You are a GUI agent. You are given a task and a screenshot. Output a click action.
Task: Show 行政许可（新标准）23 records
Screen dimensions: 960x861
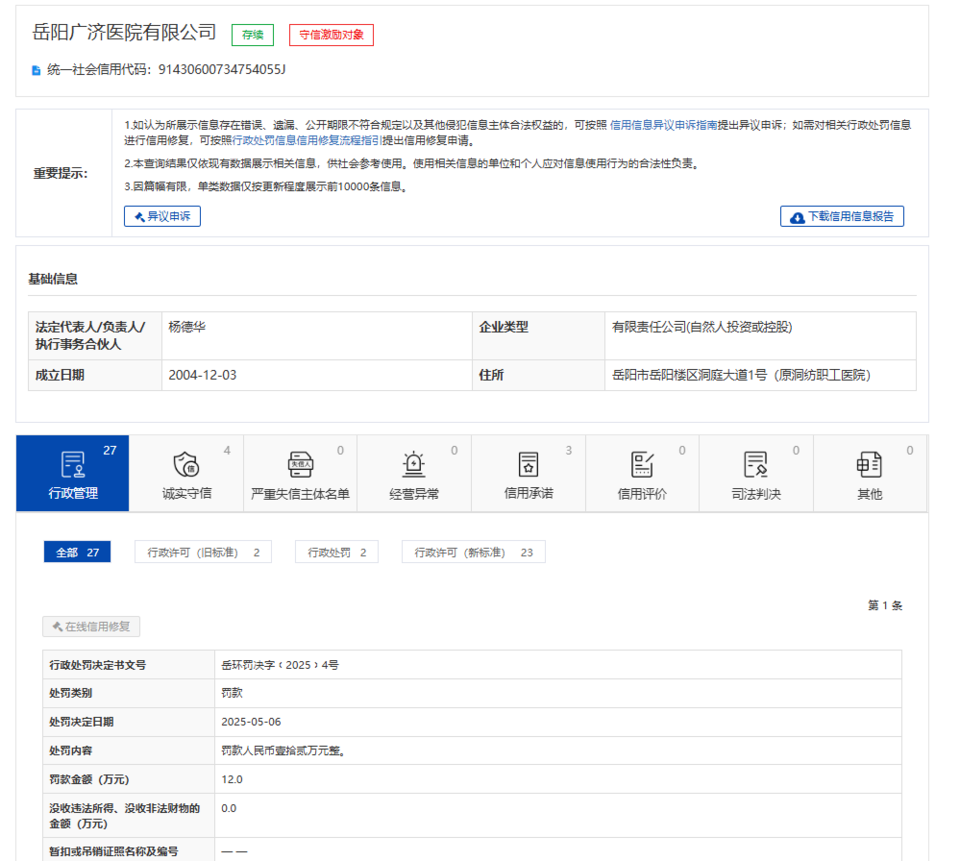click(473, 552)
